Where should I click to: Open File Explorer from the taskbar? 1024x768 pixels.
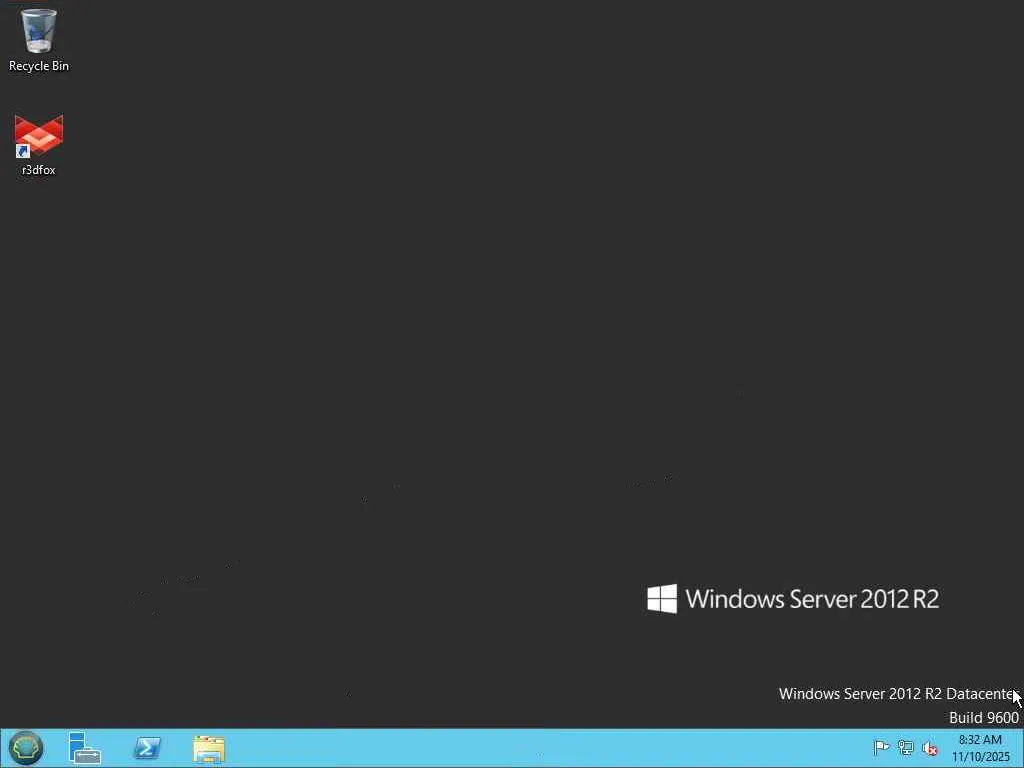209,749
